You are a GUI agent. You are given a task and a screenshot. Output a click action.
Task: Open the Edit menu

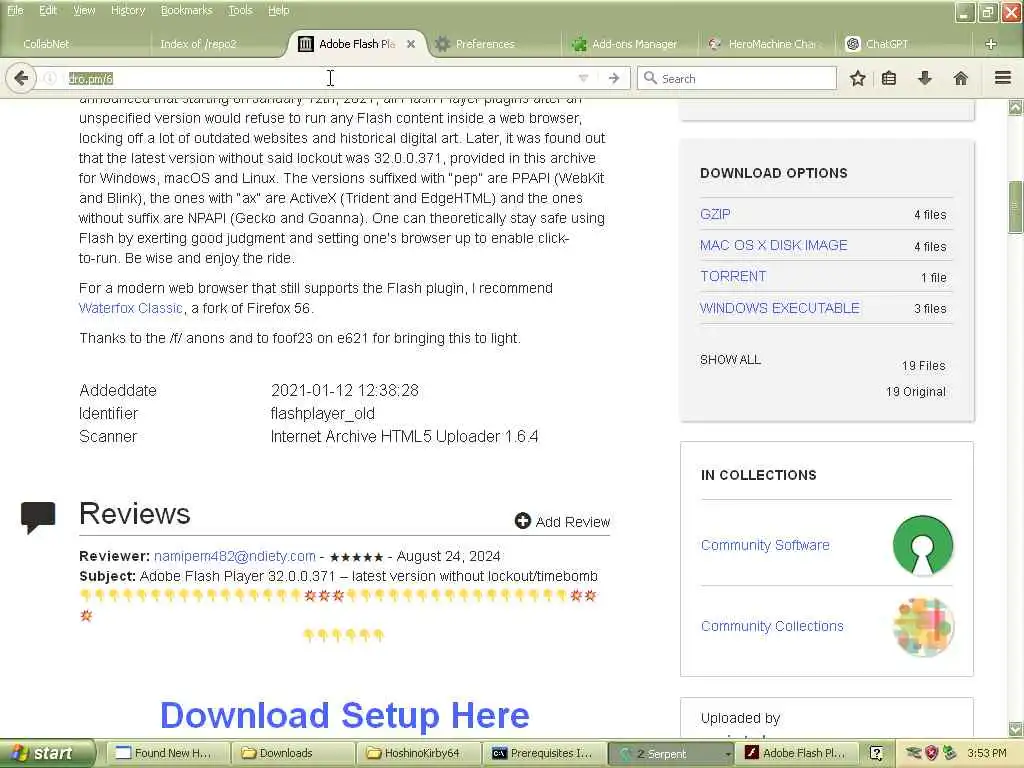(x=48, y=10)
